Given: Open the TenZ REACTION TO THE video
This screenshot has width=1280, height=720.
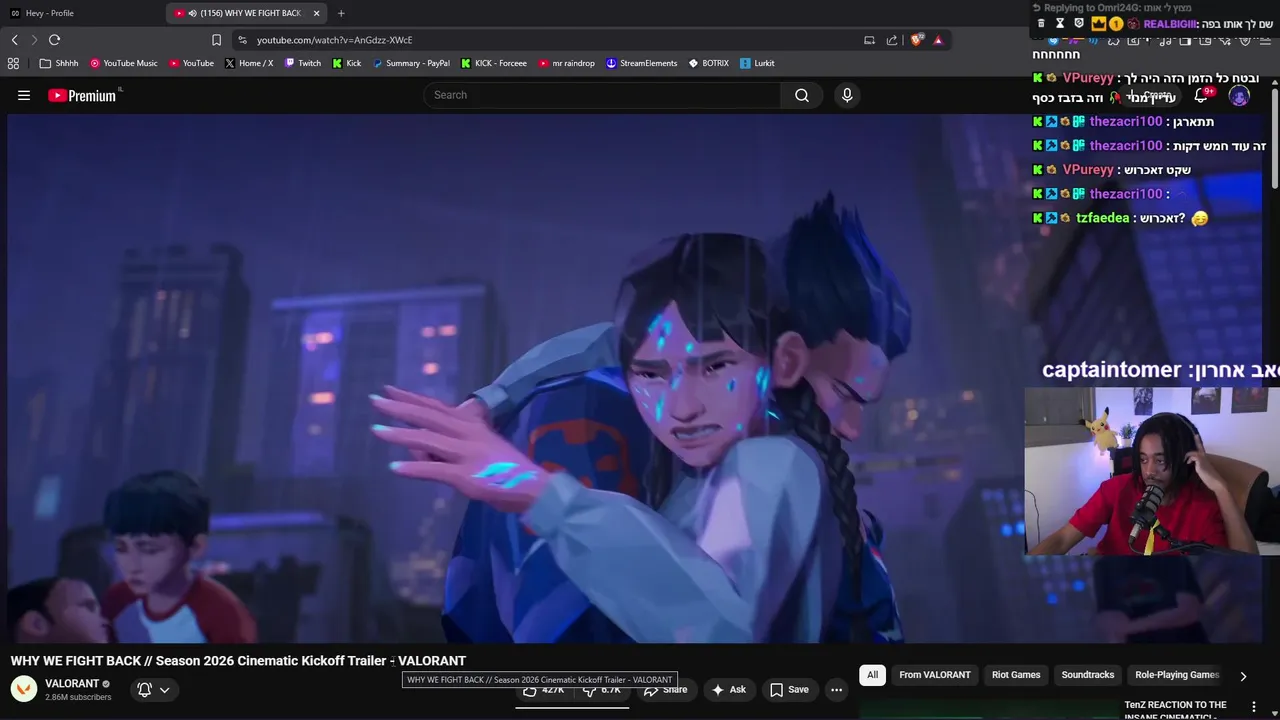Looking at the screenshot, I should (1175, 709).
